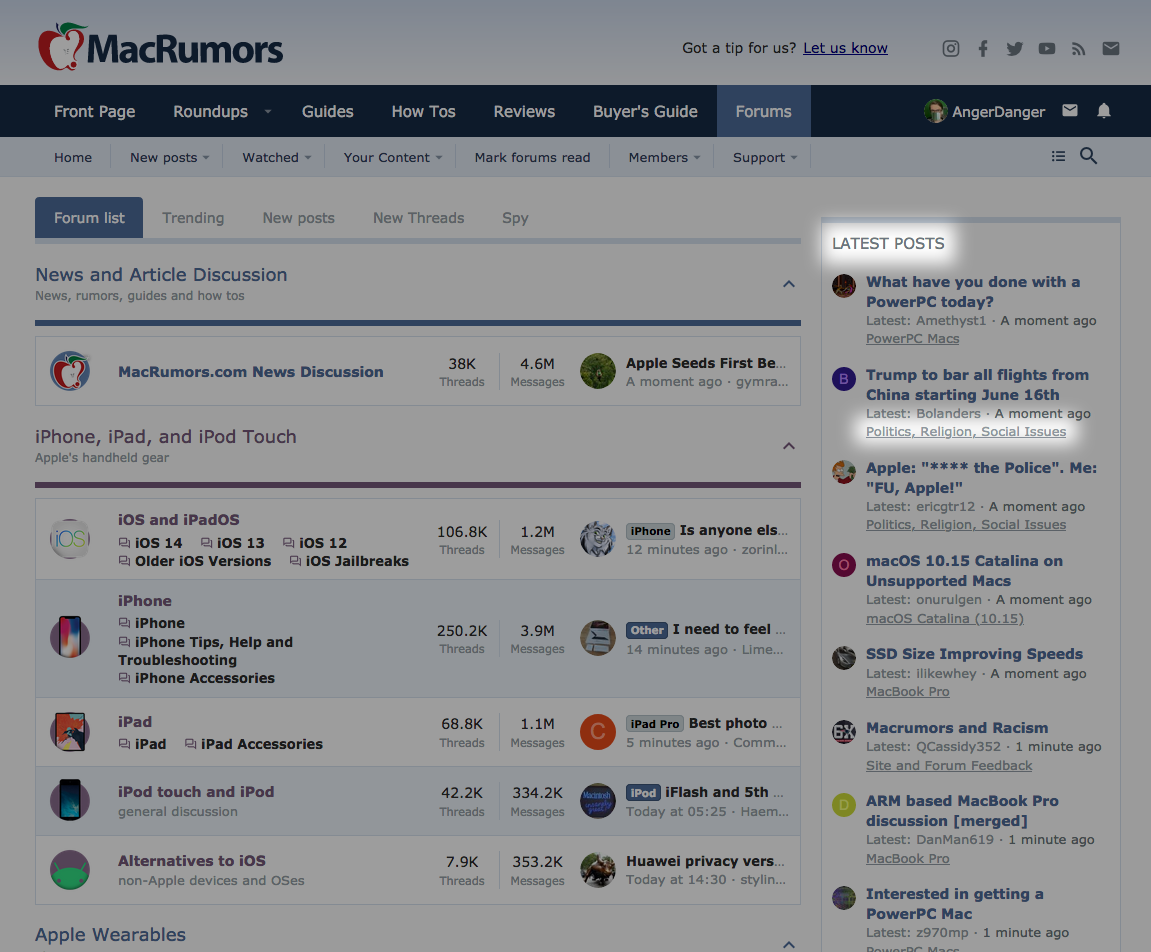Open How Tos in main navigation
The image size is (1151, 952).
click(x=424, y=112)
